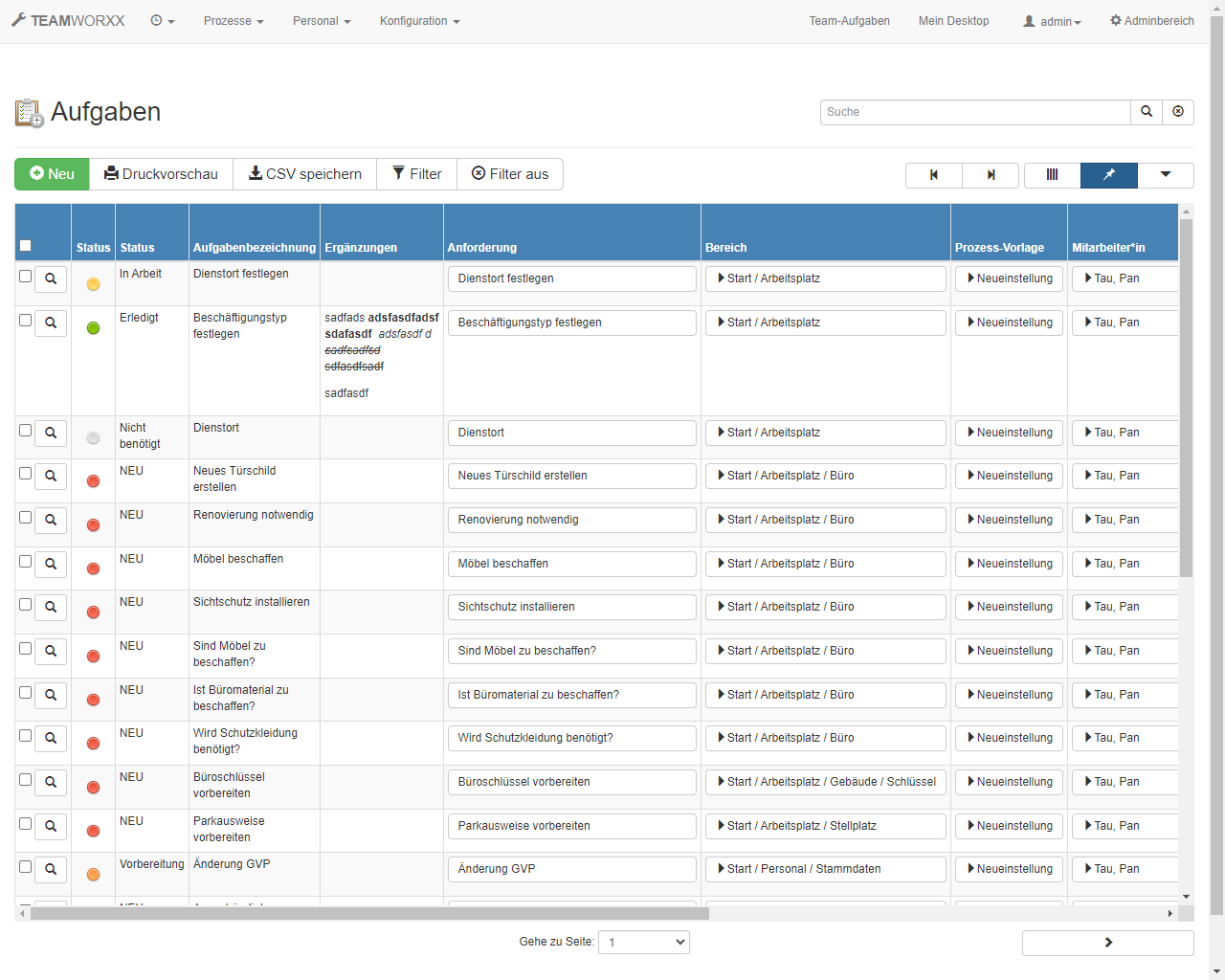Open details magnifier for Renovierung notwendig row
This screenshot has width=1225, height=980.
pyautogui.click(x=51, y=520)
